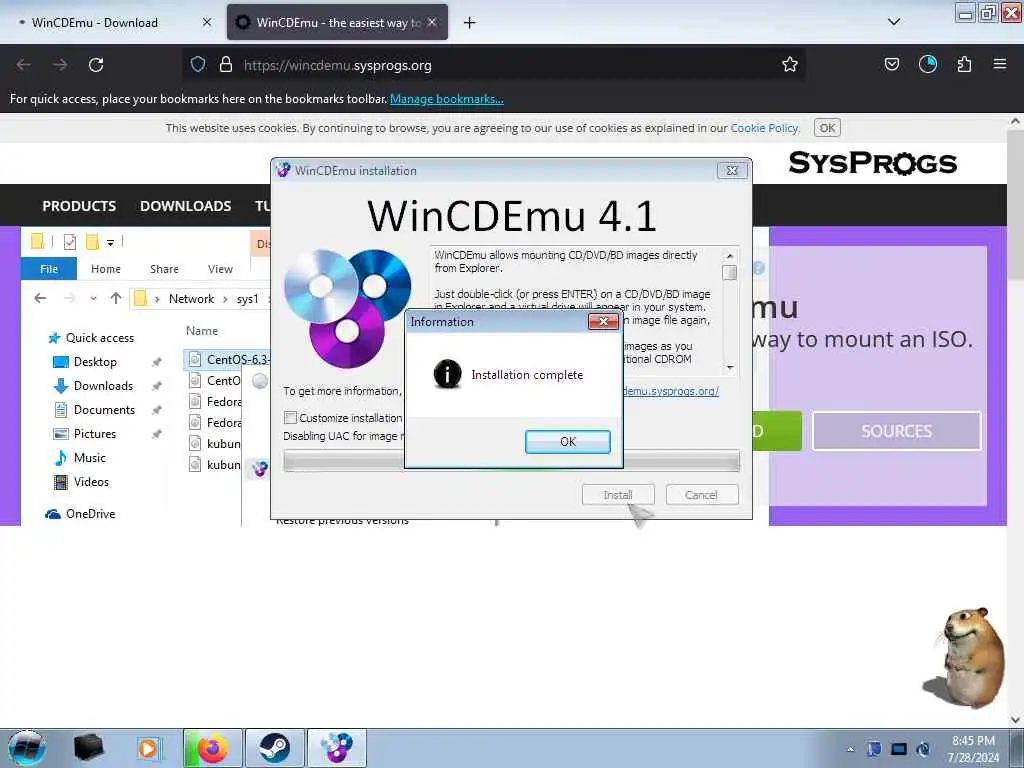
Task: Close the Information dialog with red X
Action: (x=603, y=321)
